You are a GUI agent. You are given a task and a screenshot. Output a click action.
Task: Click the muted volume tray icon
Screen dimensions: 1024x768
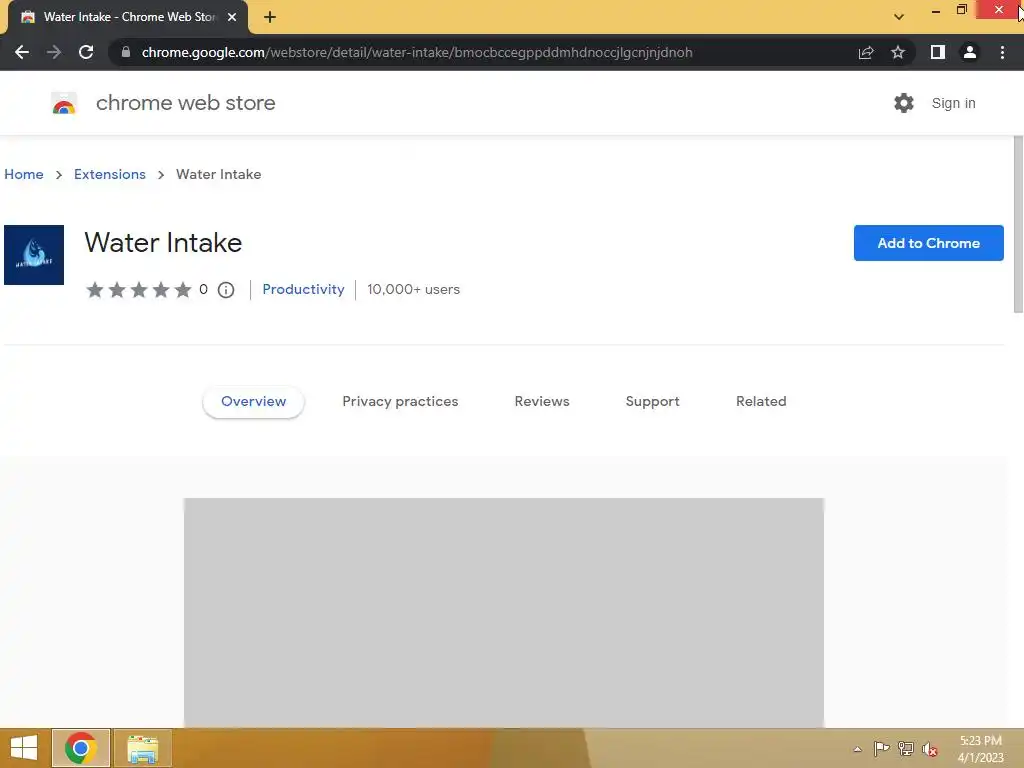pyautogui.click(x=930, y=749)
